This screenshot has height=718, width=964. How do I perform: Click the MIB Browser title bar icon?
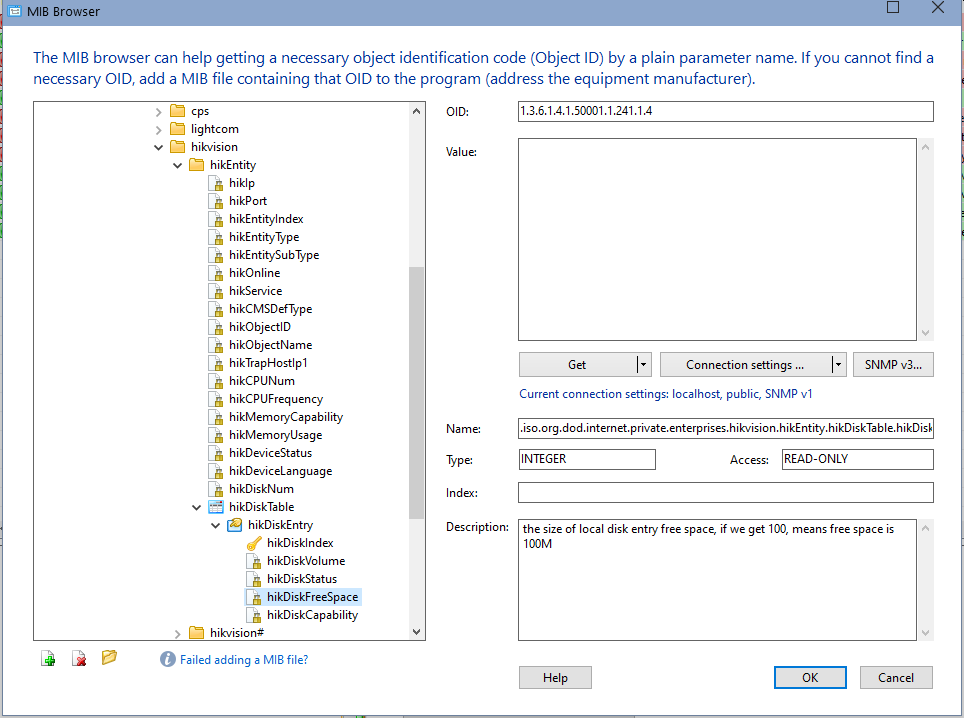point(14,11)
